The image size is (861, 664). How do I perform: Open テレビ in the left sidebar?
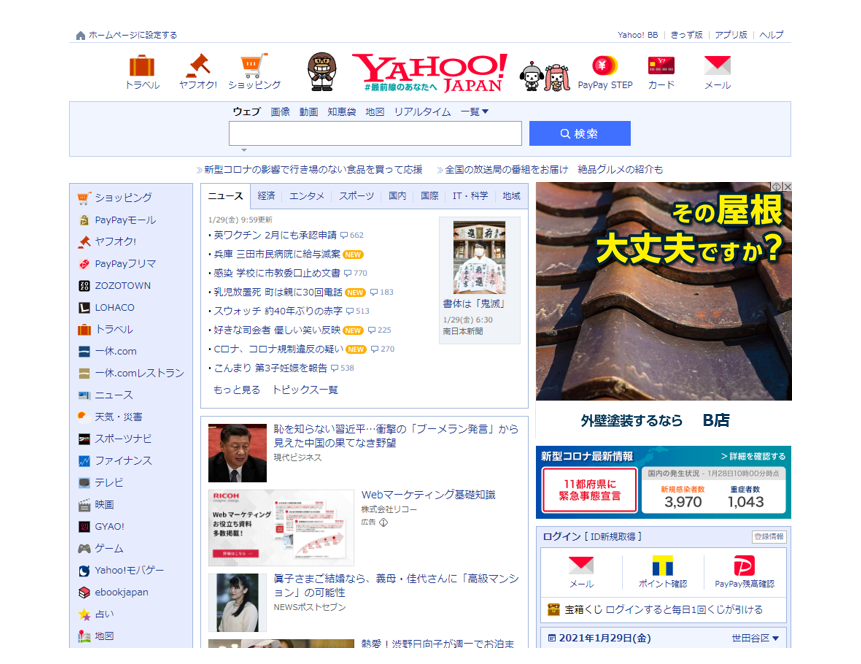tap(109, 483)
